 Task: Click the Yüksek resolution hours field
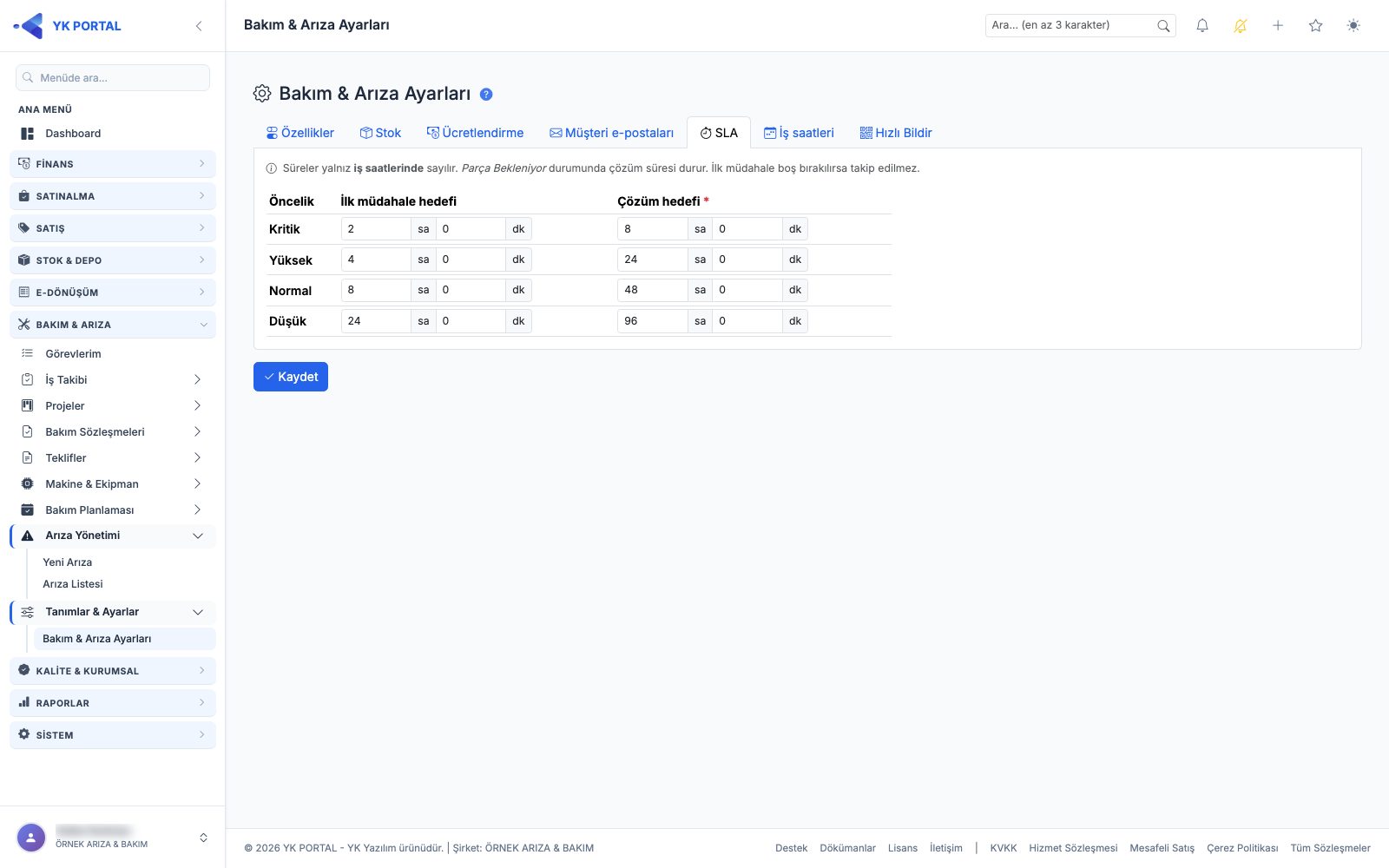pos(653,260)
